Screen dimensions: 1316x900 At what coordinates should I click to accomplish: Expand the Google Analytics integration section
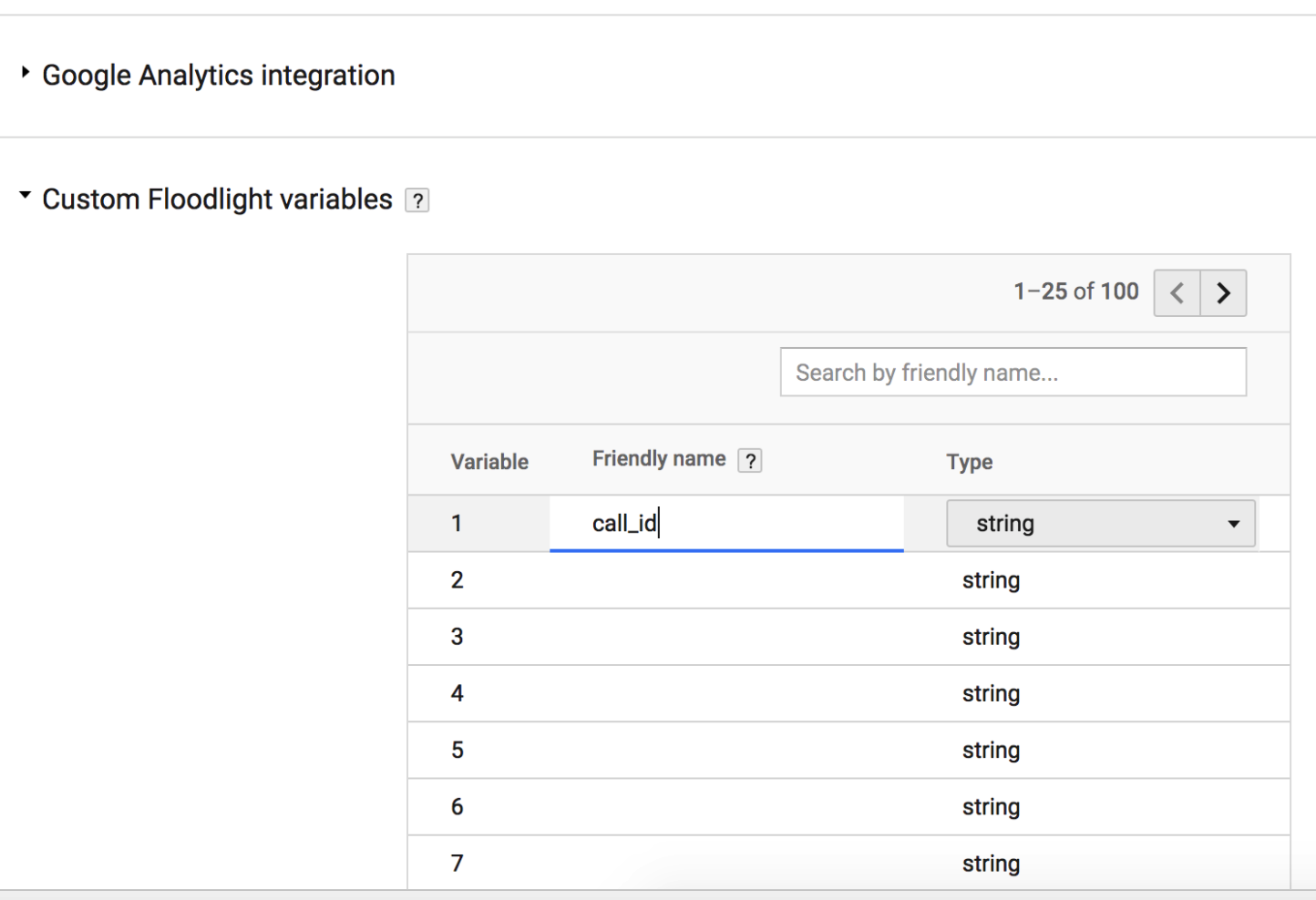click(26, 73)
